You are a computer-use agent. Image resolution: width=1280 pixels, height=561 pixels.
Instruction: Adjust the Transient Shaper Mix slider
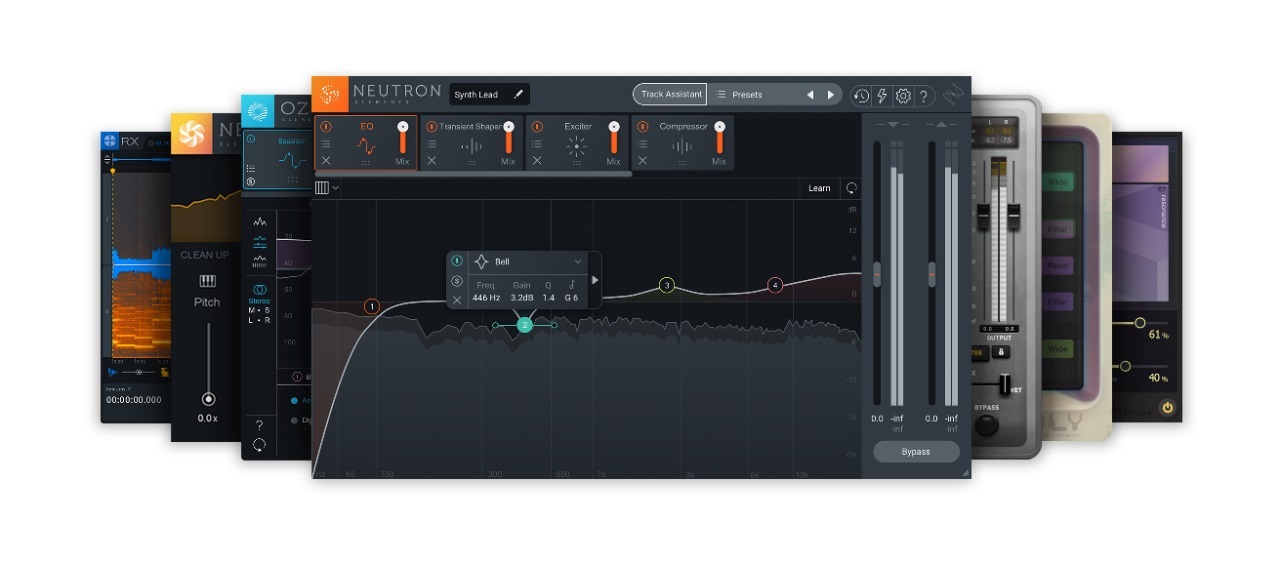(x=508, y=138)
